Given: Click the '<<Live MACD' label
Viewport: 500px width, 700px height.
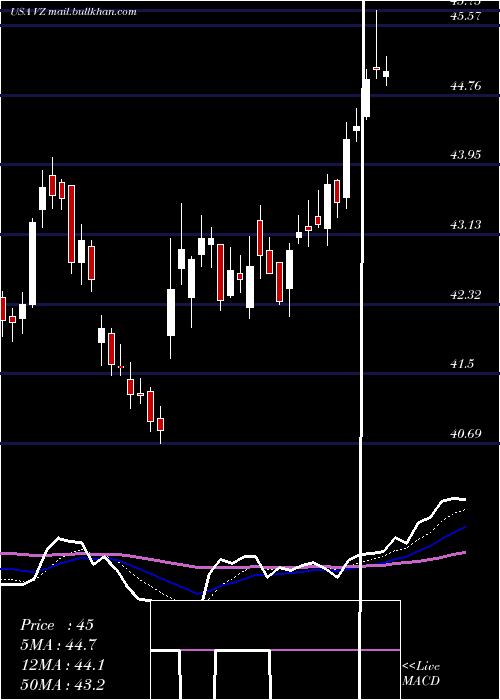Looking at the screenshot, I should 421,674.
